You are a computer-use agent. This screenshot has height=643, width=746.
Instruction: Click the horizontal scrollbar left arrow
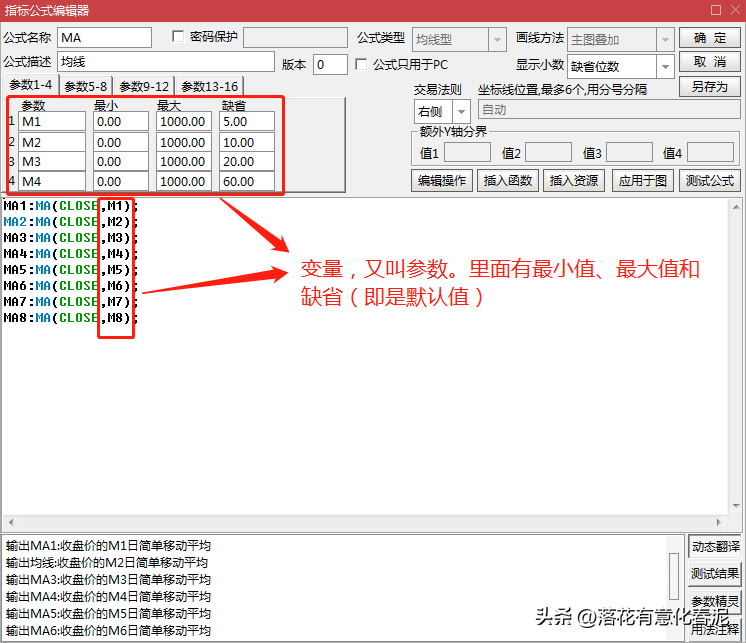[x=10, y=522]
